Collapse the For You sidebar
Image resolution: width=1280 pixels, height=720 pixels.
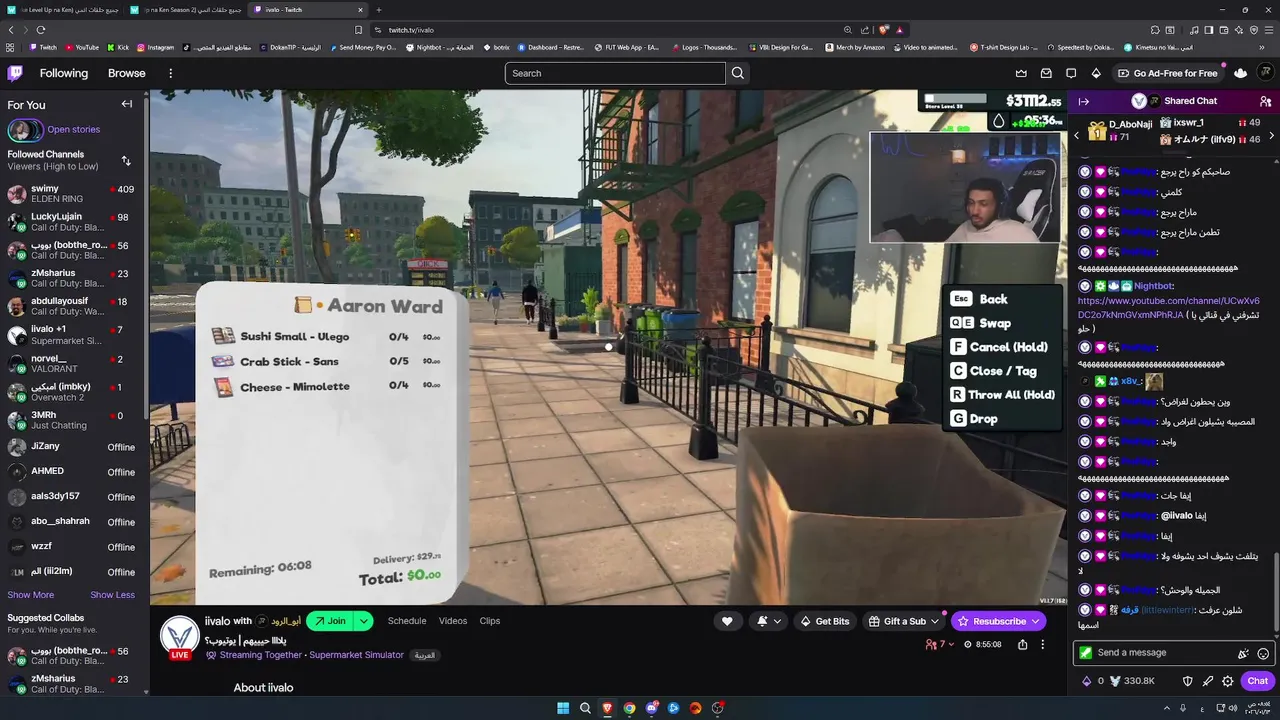pos(127,104)
